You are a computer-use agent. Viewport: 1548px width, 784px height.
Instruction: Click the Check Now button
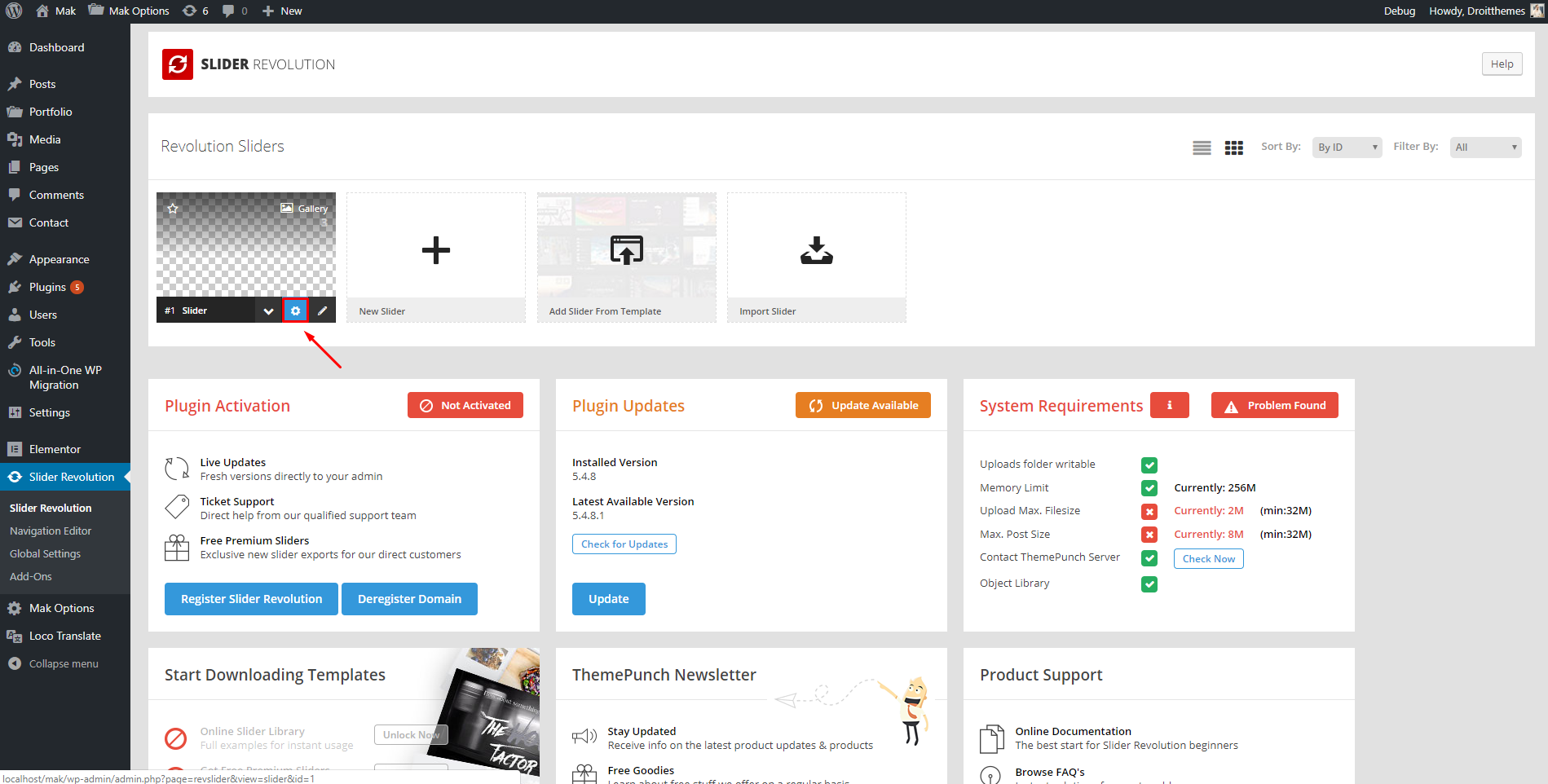[x=1209, y=559]
